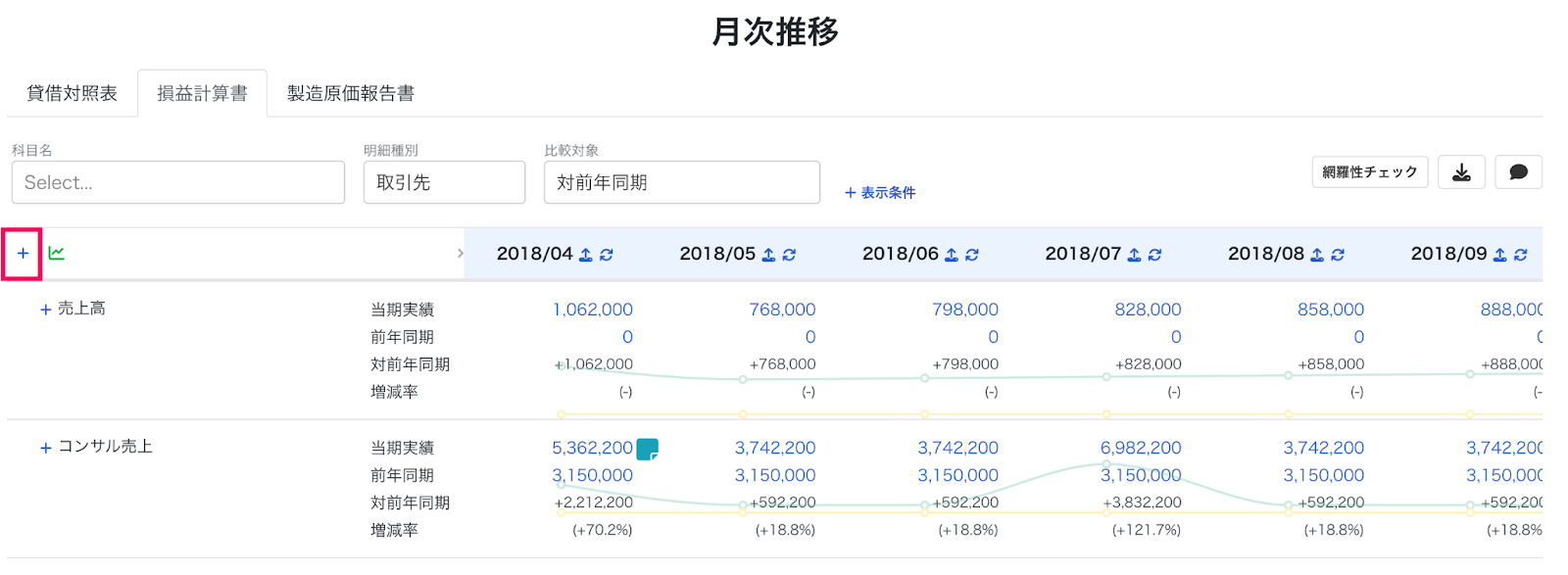This screenshot has width=1568, height=575.
Task: Open the 製造原価報告書 tab
Action: pyautogui.click(x=351, y=93)
